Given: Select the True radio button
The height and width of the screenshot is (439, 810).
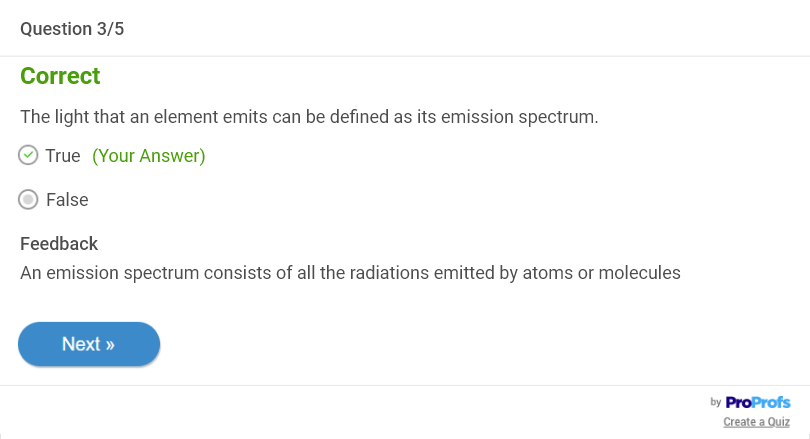Looking at the screenshot, I should tap(29, 156).
